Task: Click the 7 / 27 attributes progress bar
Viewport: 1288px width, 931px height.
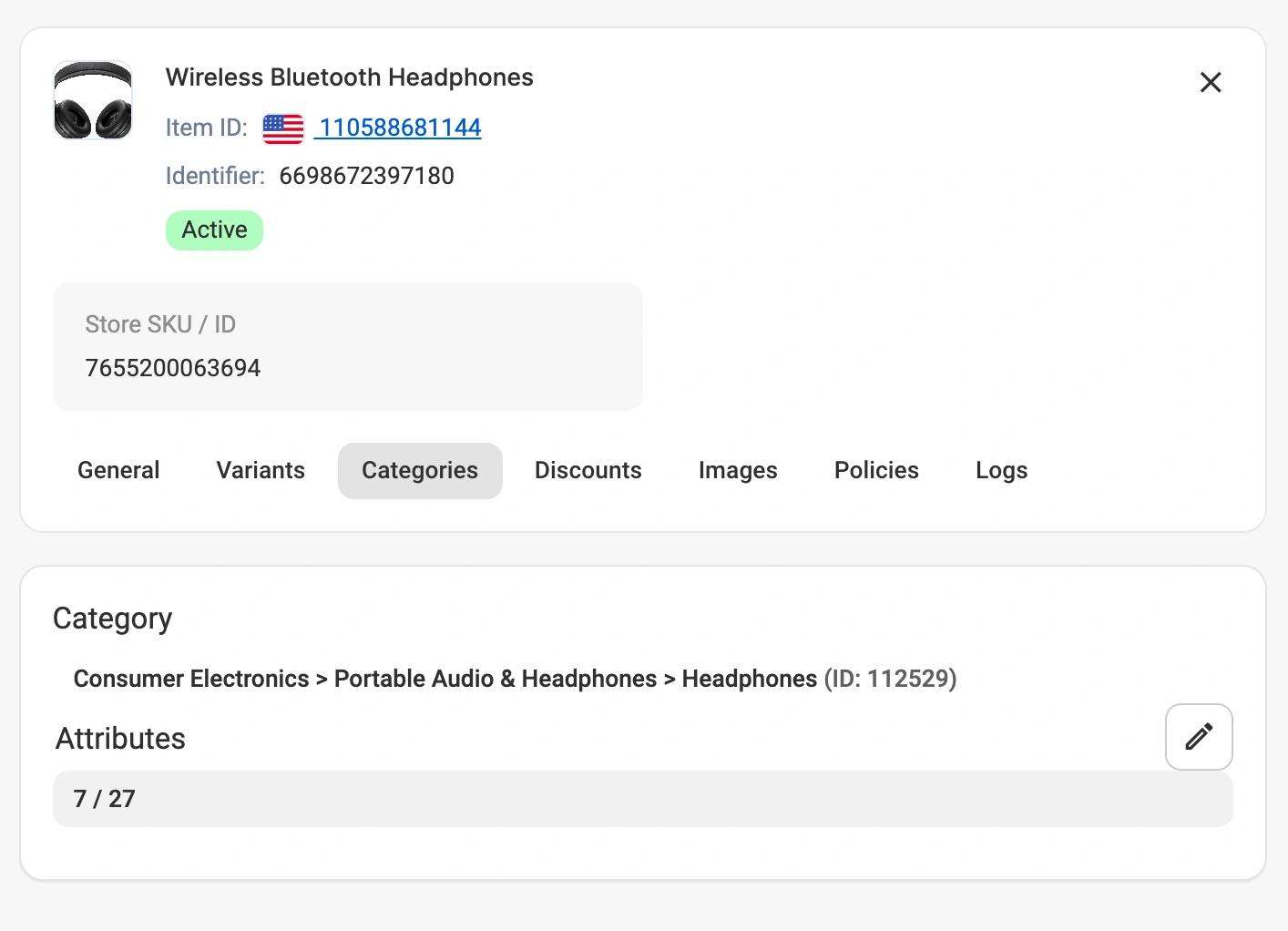Action: (642, 799)
